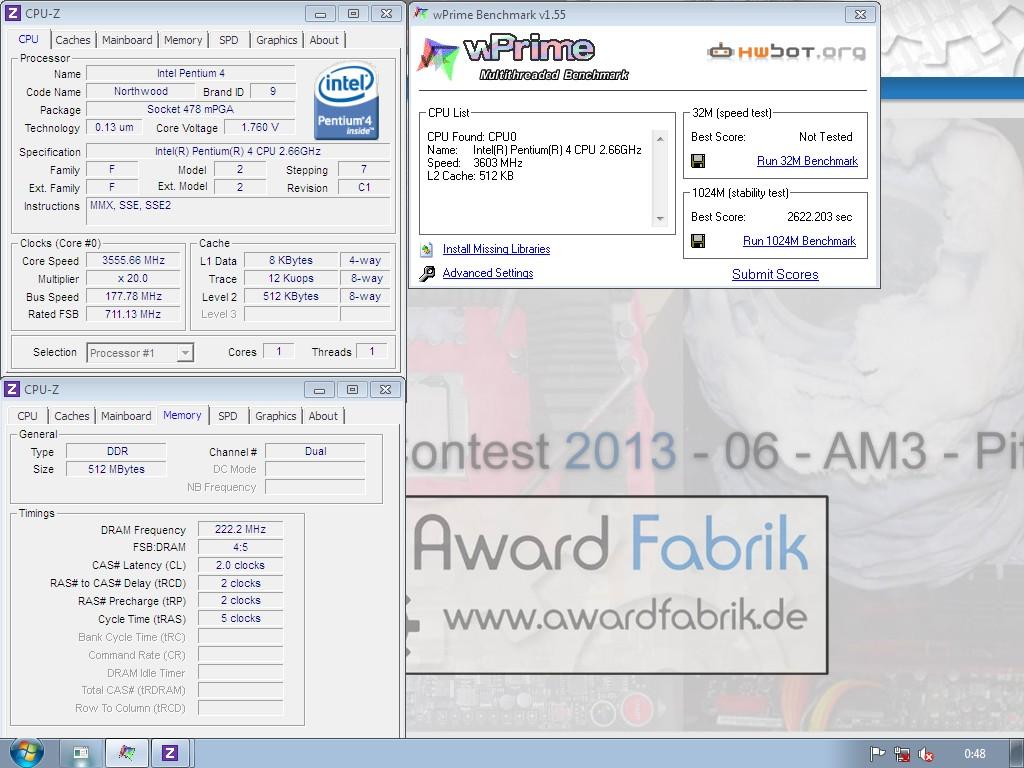This screenshot has width=1024, height=768.
Task: Open Graphics tab in top CPU-Z window
Action: pos(276,40)
